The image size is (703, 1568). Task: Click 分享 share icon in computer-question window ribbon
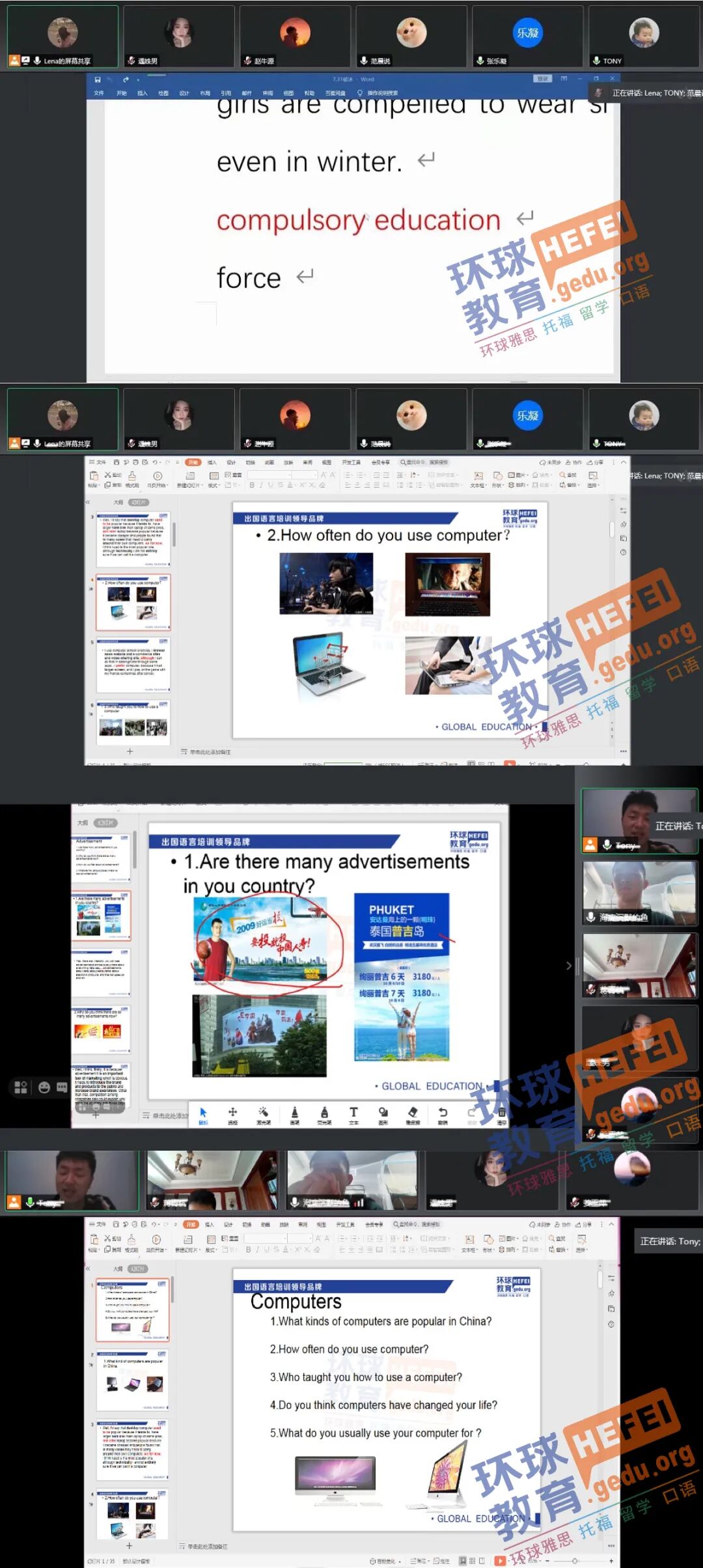tap(595, 462)
